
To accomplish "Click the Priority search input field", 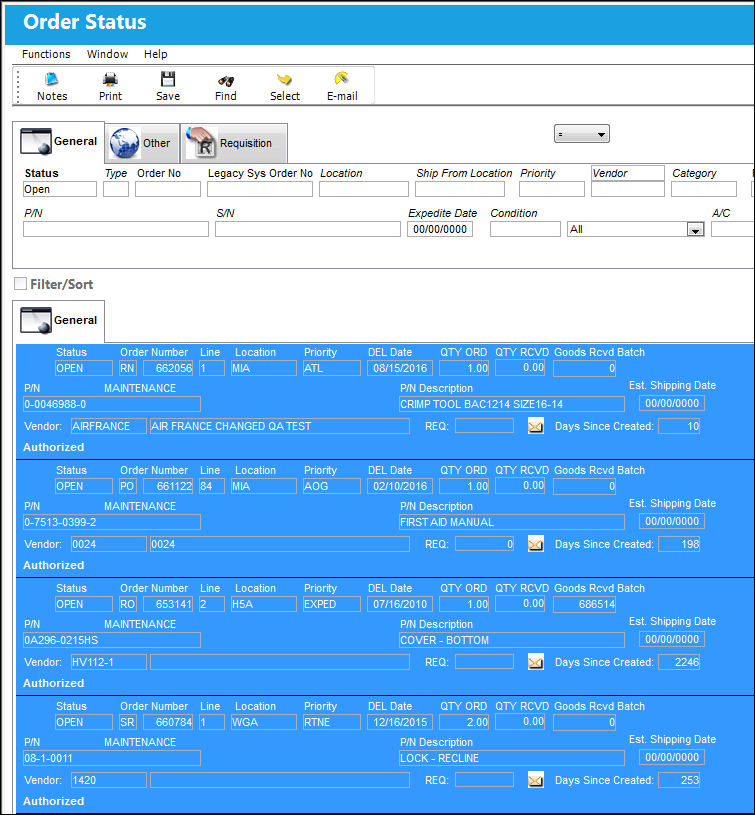I will coord(552,189).
